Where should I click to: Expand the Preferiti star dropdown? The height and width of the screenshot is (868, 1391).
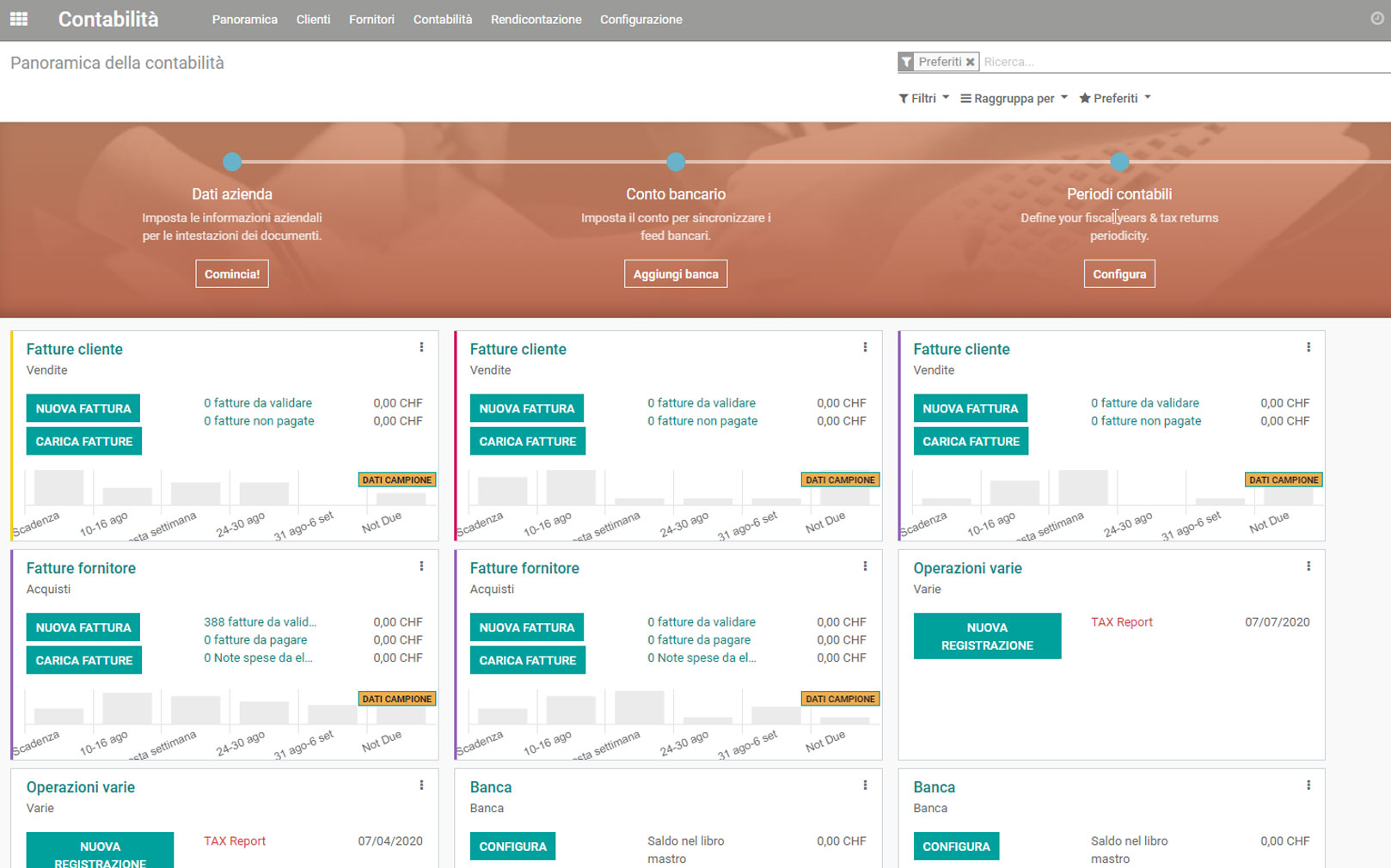(x=1115, y=98)
